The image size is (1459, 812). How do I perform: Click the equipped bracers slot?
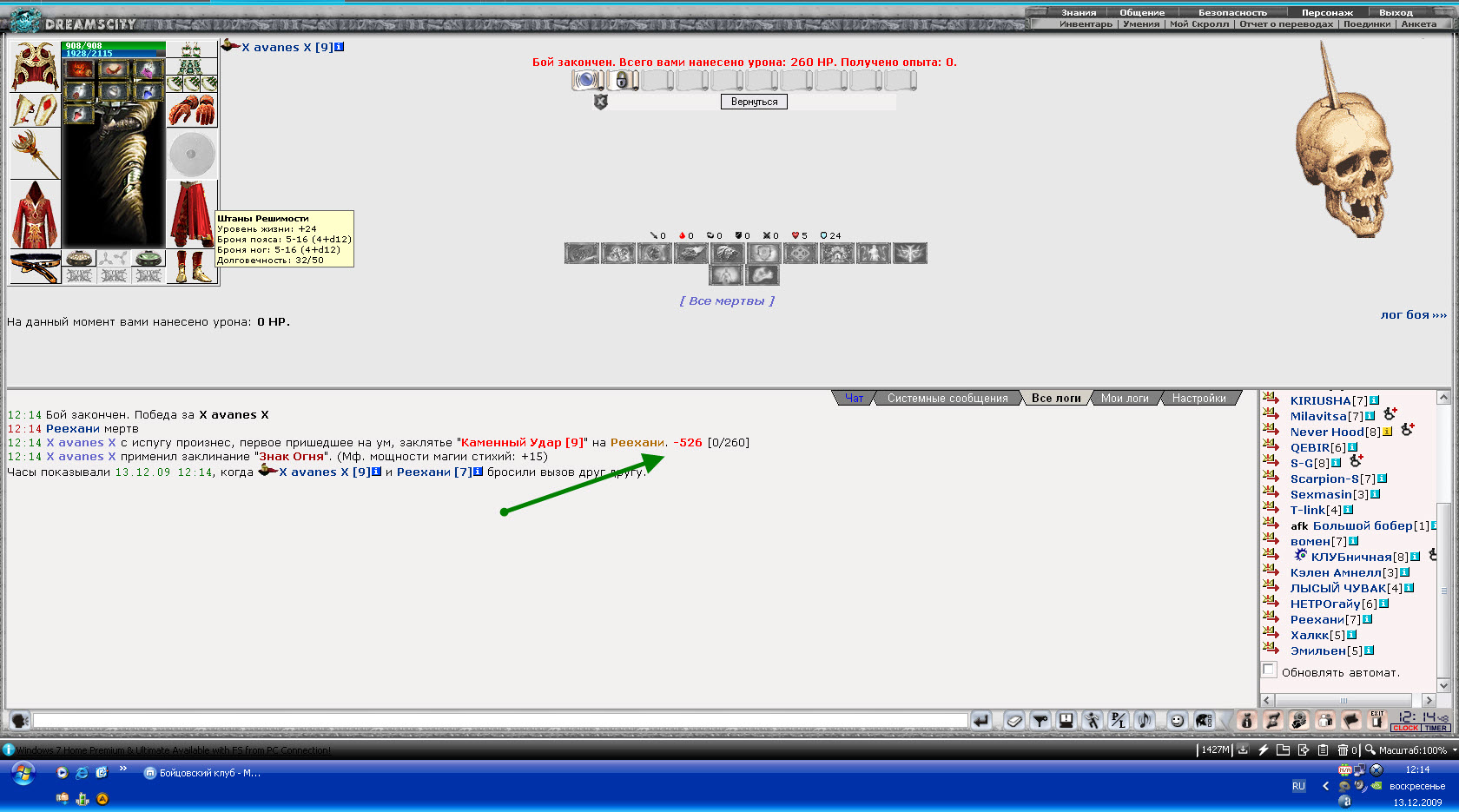coord(35,110)
